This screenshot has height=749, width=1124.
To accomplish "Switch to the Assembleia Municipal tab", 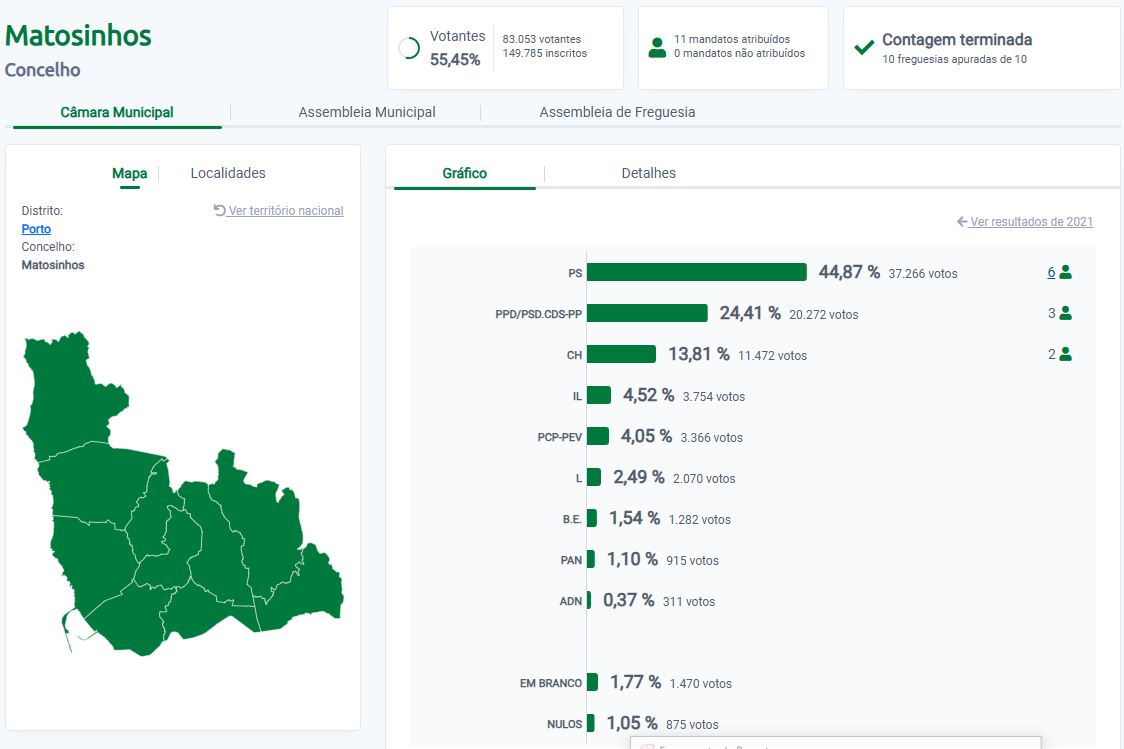I will tap(367, 112).
